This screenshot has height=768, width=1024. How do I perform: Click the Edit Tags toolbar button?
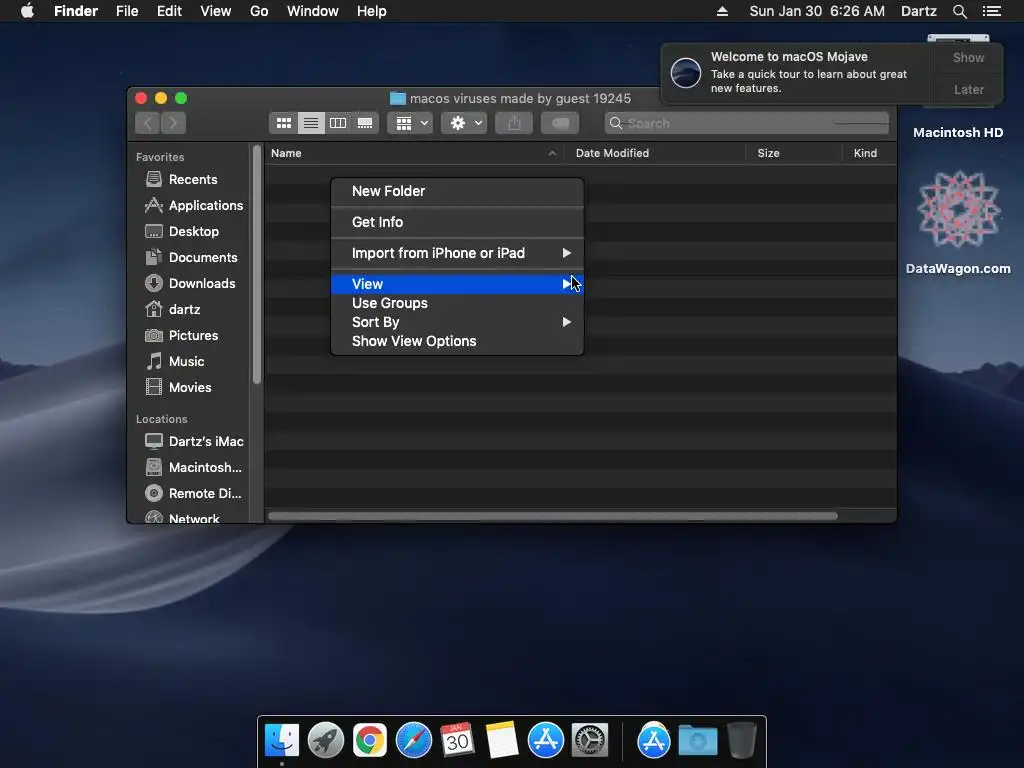[x=560, y=123]
